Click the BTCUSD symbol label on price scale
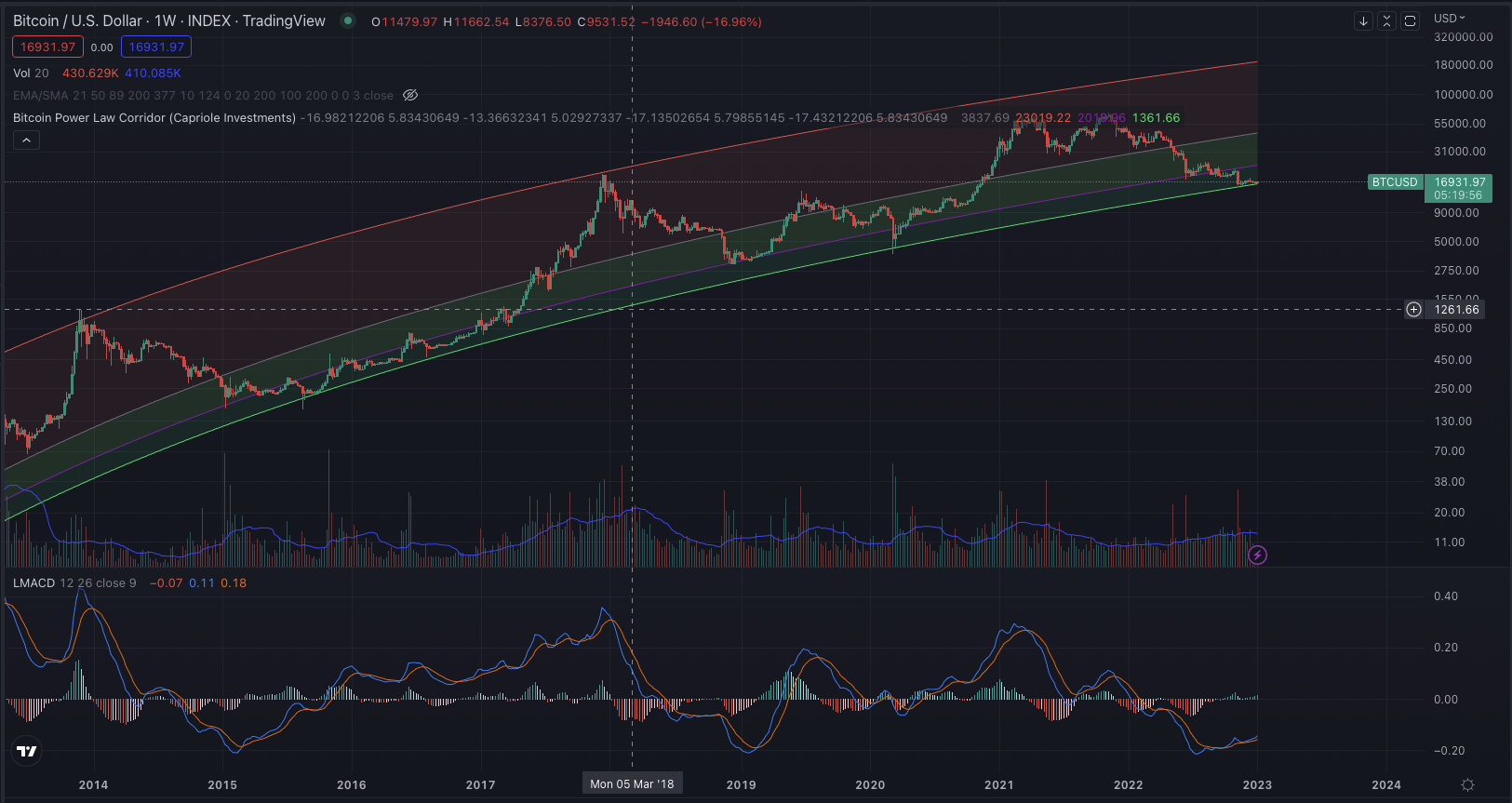Screen dimensions: 1512x803 (1395, 182)
